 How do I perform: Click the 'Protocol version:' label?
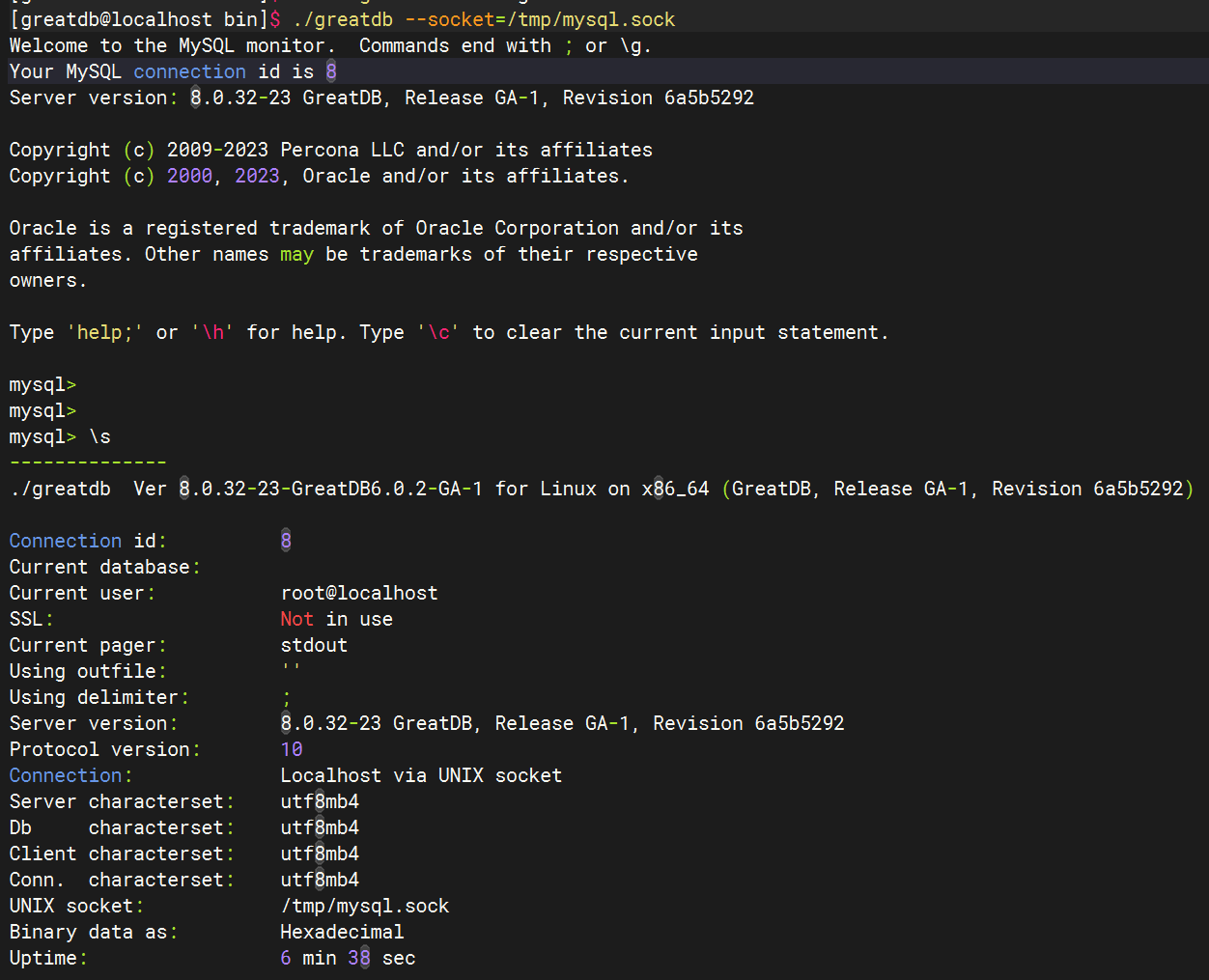click(x=105, y=749)
